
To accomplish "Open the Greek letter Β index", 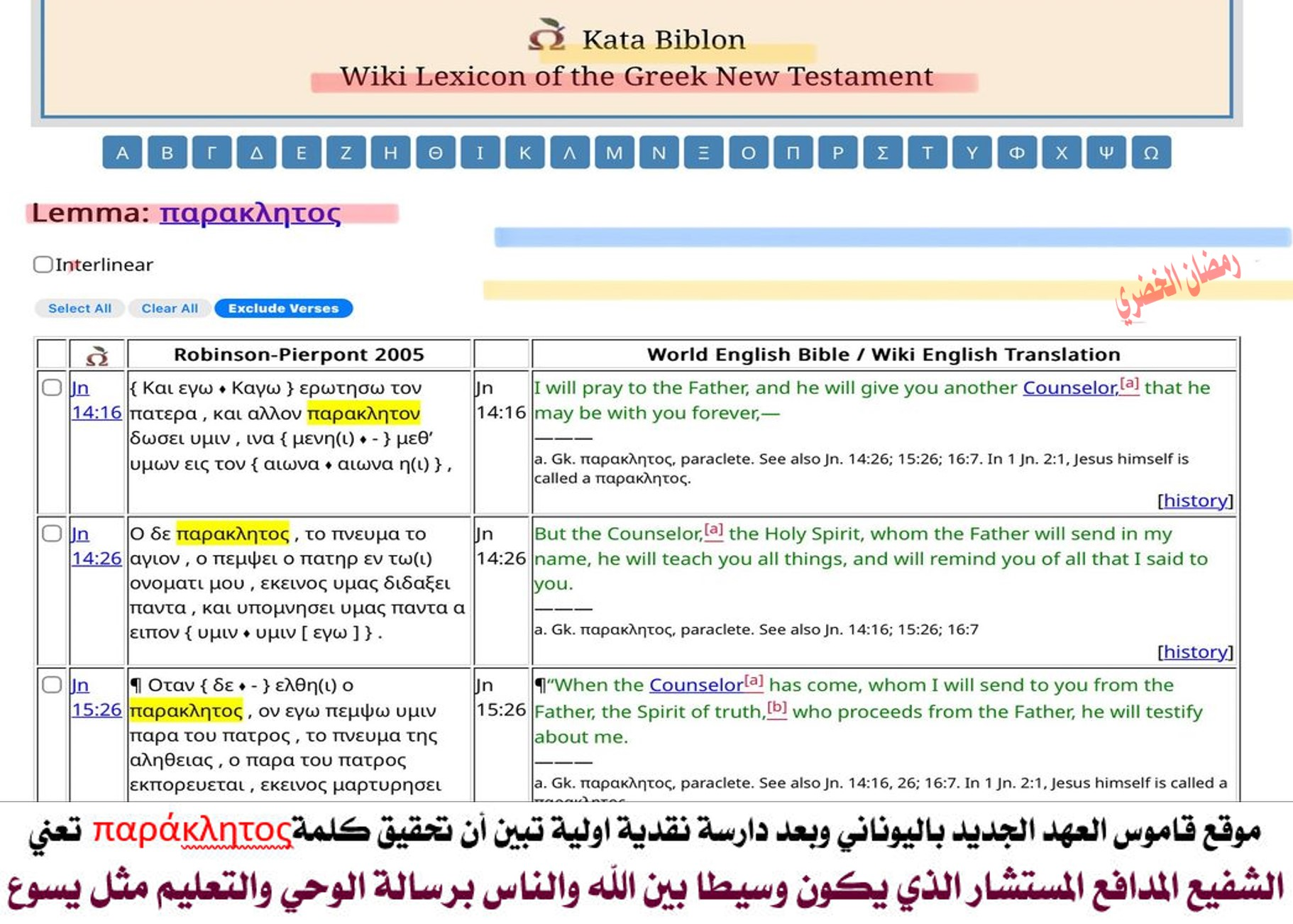I will point(167,153).
